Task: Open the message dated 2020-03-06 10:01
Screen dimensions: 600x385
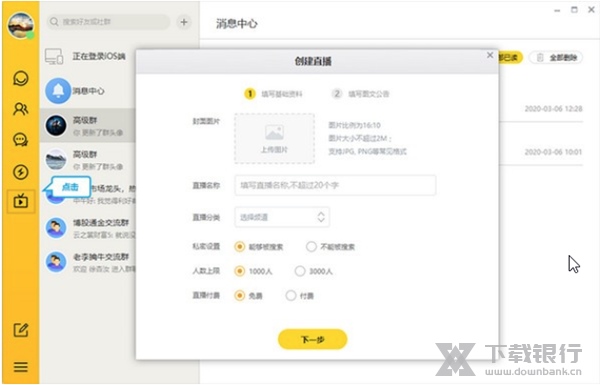Action: pos(541,152)
